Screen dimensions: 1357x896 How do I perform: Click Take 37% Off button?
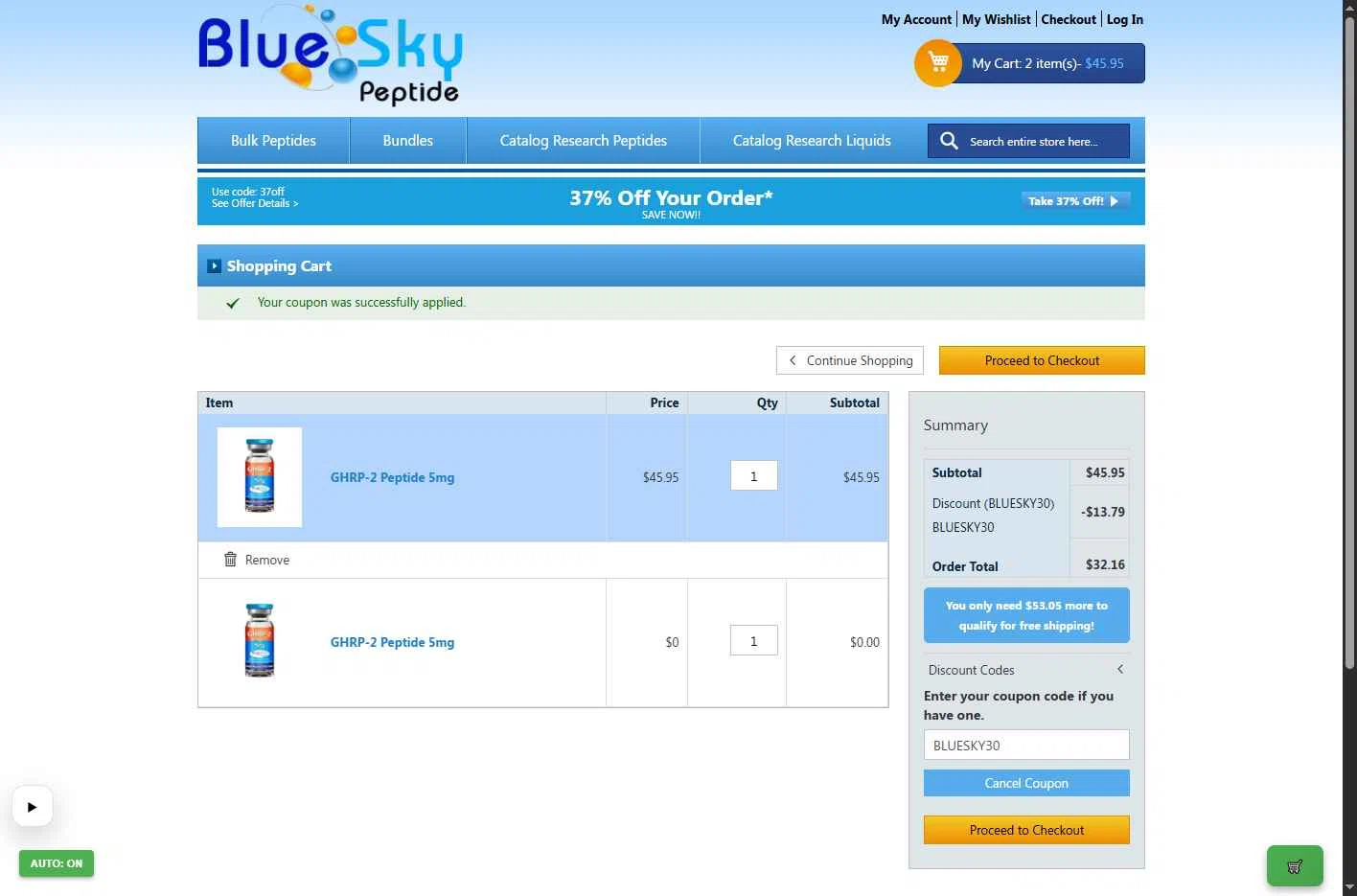pyautogui.click(x=1075, y=201)
